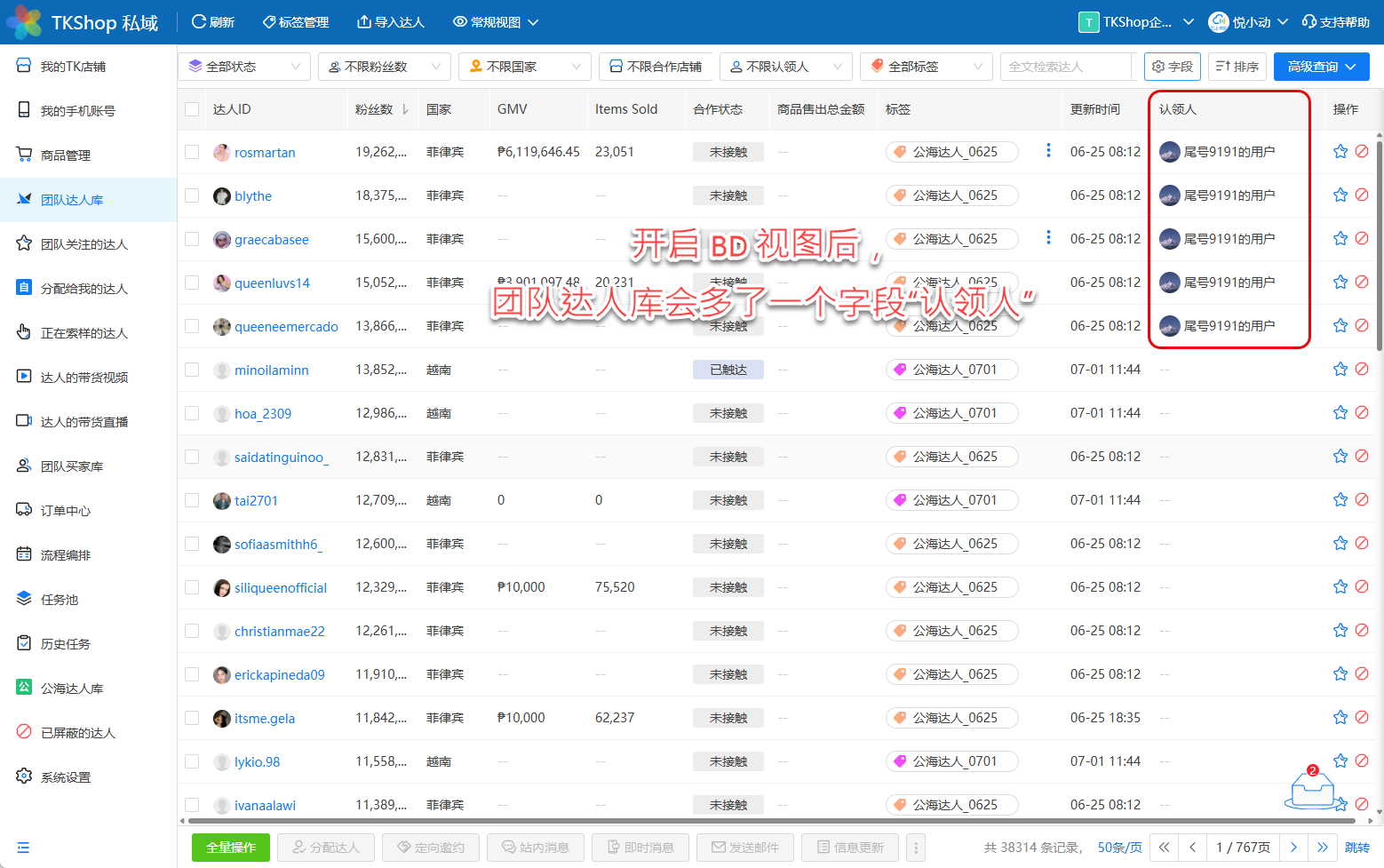Go to next page arrow

click(x=1294, y=848)
